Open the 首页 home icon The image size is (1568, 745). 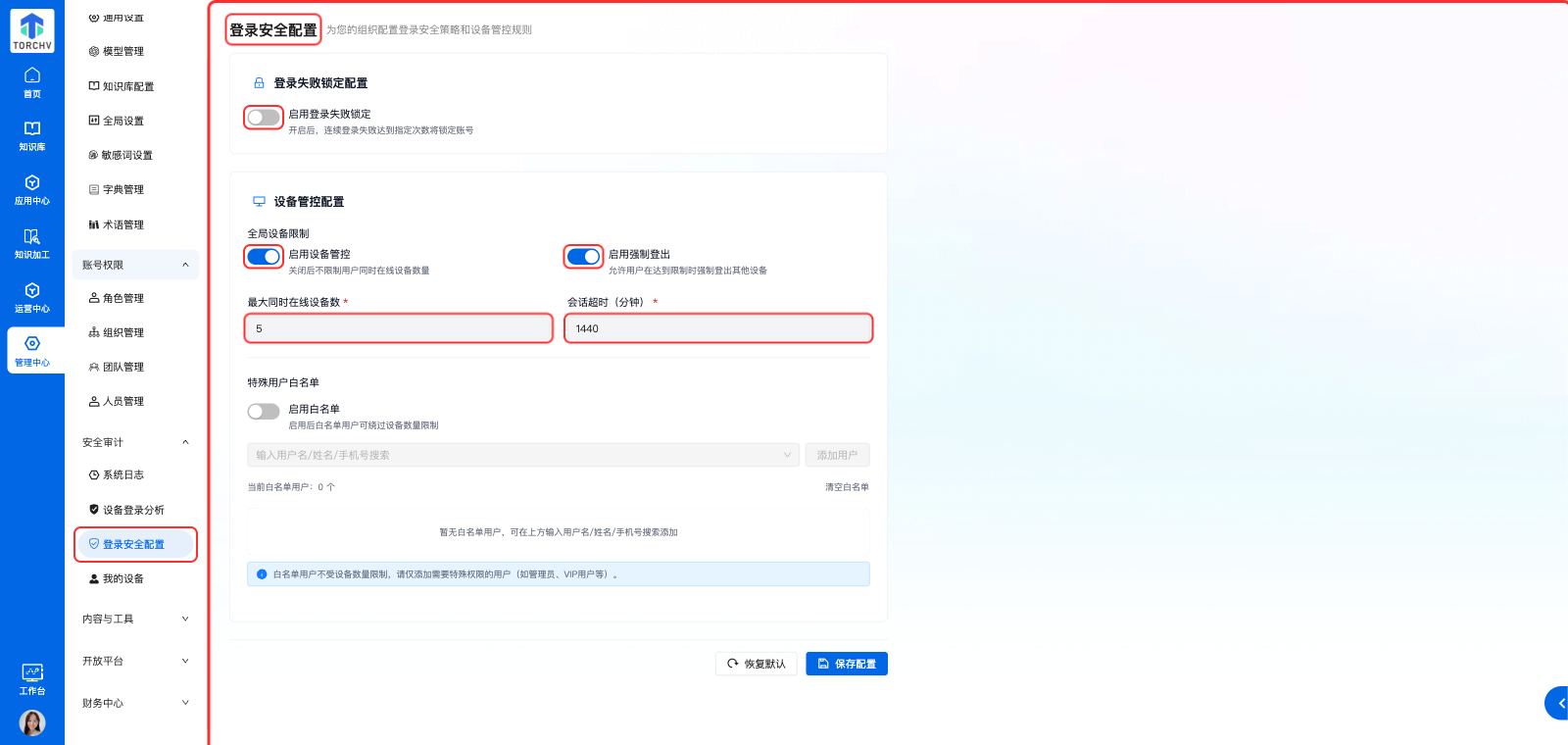pyautogui.click(x=32, y=82)
